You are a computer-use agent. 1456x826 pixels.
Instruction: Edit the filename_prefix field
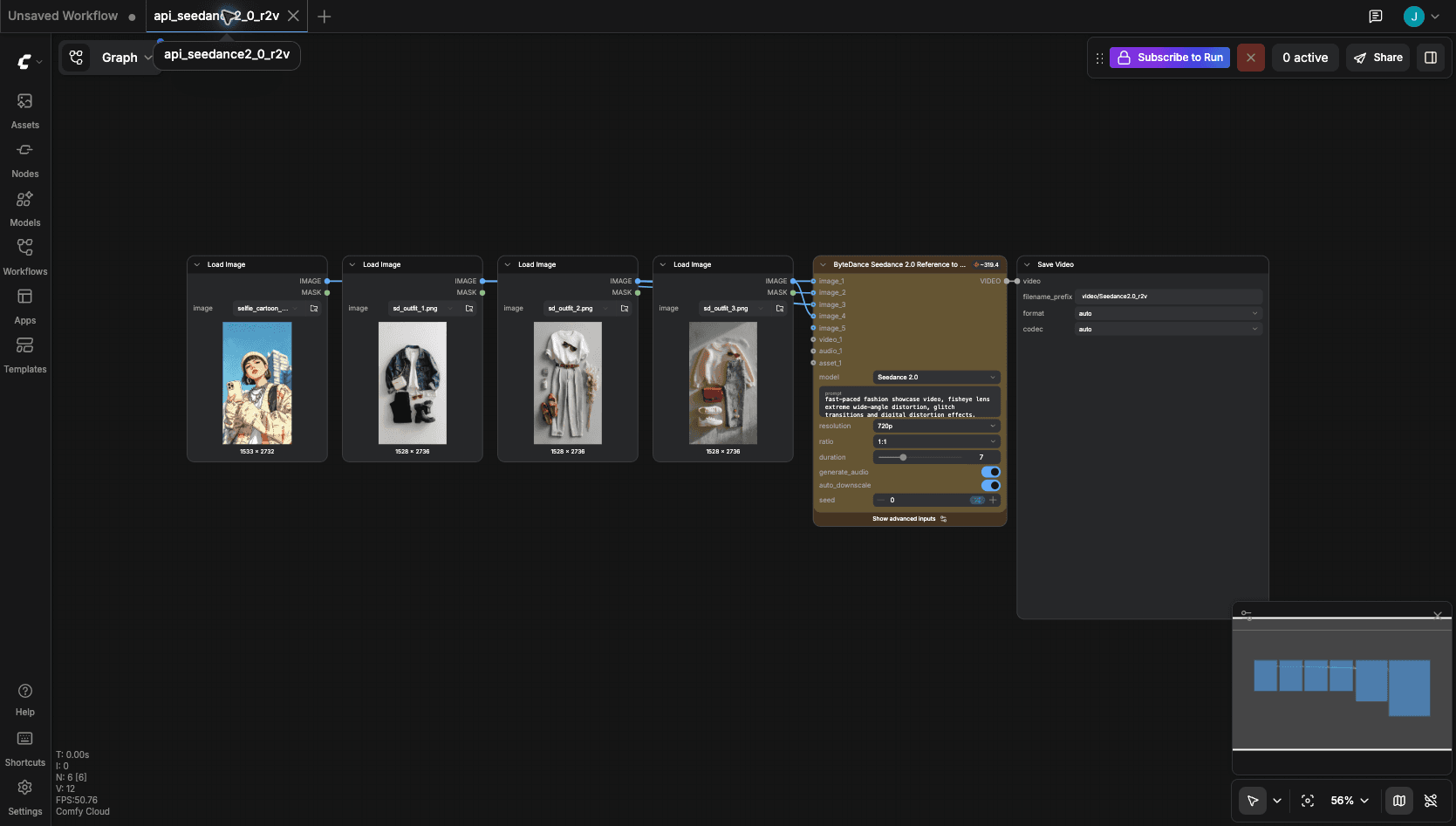click(x=1169, y=297)
